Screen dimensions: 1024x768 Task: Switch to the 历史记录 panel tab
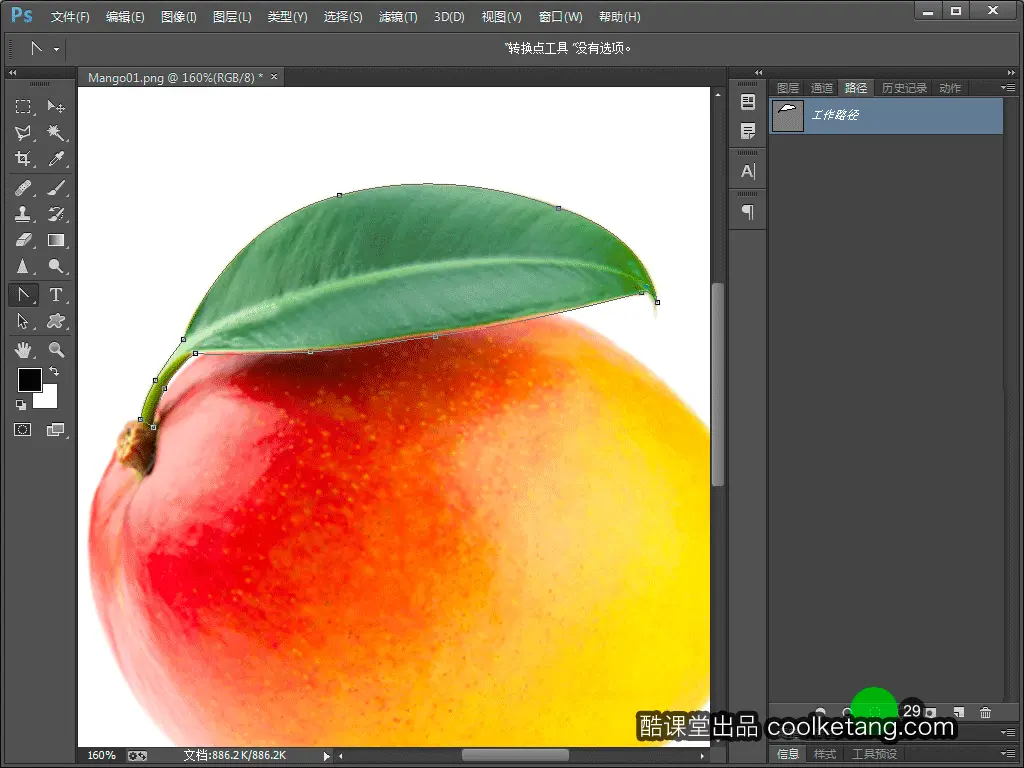coord(904,88)
